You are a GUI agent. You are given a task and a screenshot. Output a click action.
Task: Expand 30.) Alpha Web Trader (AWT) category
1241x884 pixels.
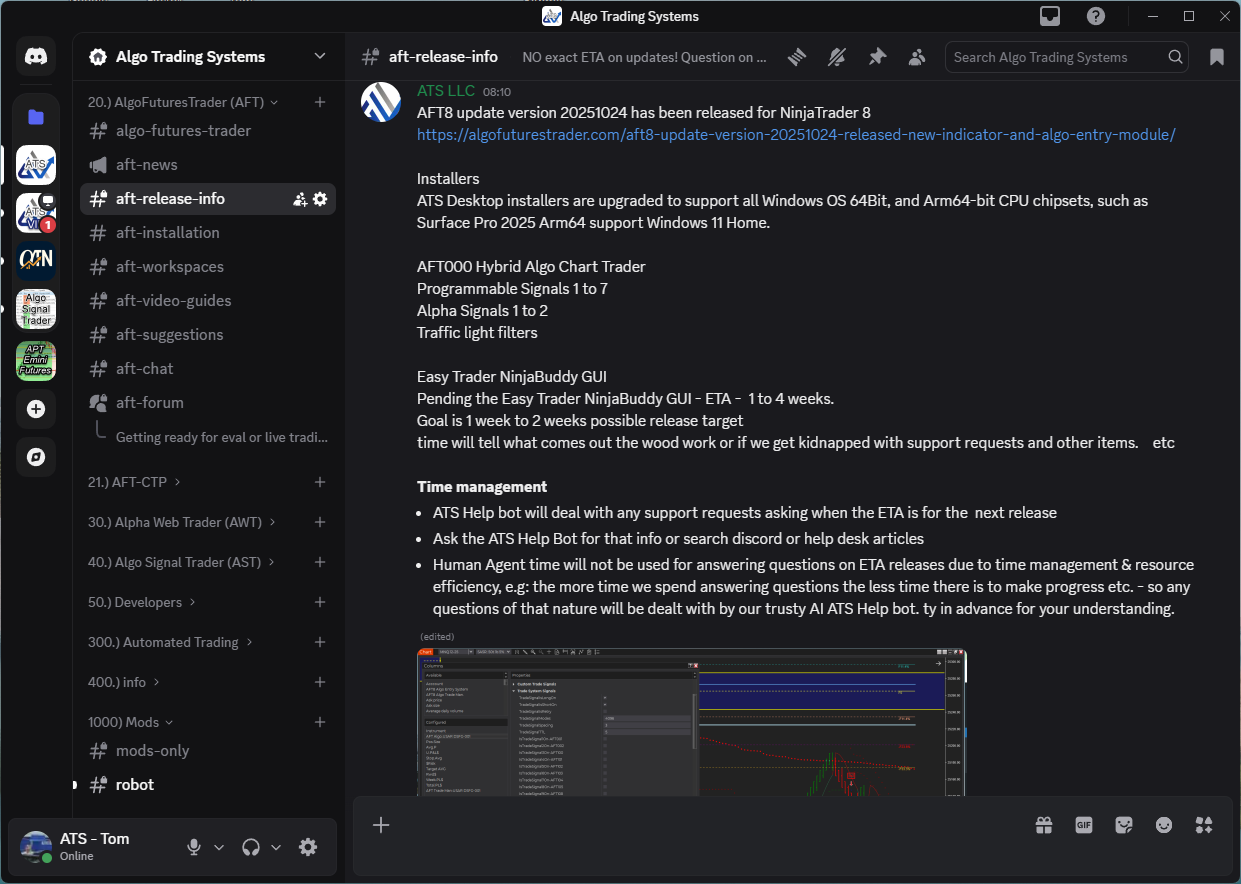coord(182,522)
